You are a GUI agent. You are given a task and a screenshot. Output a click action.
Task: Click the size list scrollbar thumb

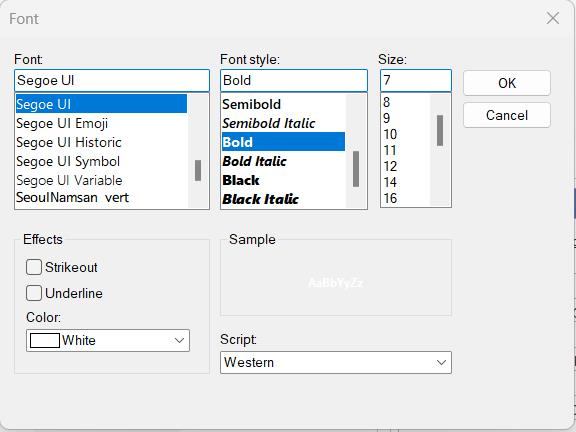coord(440,130)
